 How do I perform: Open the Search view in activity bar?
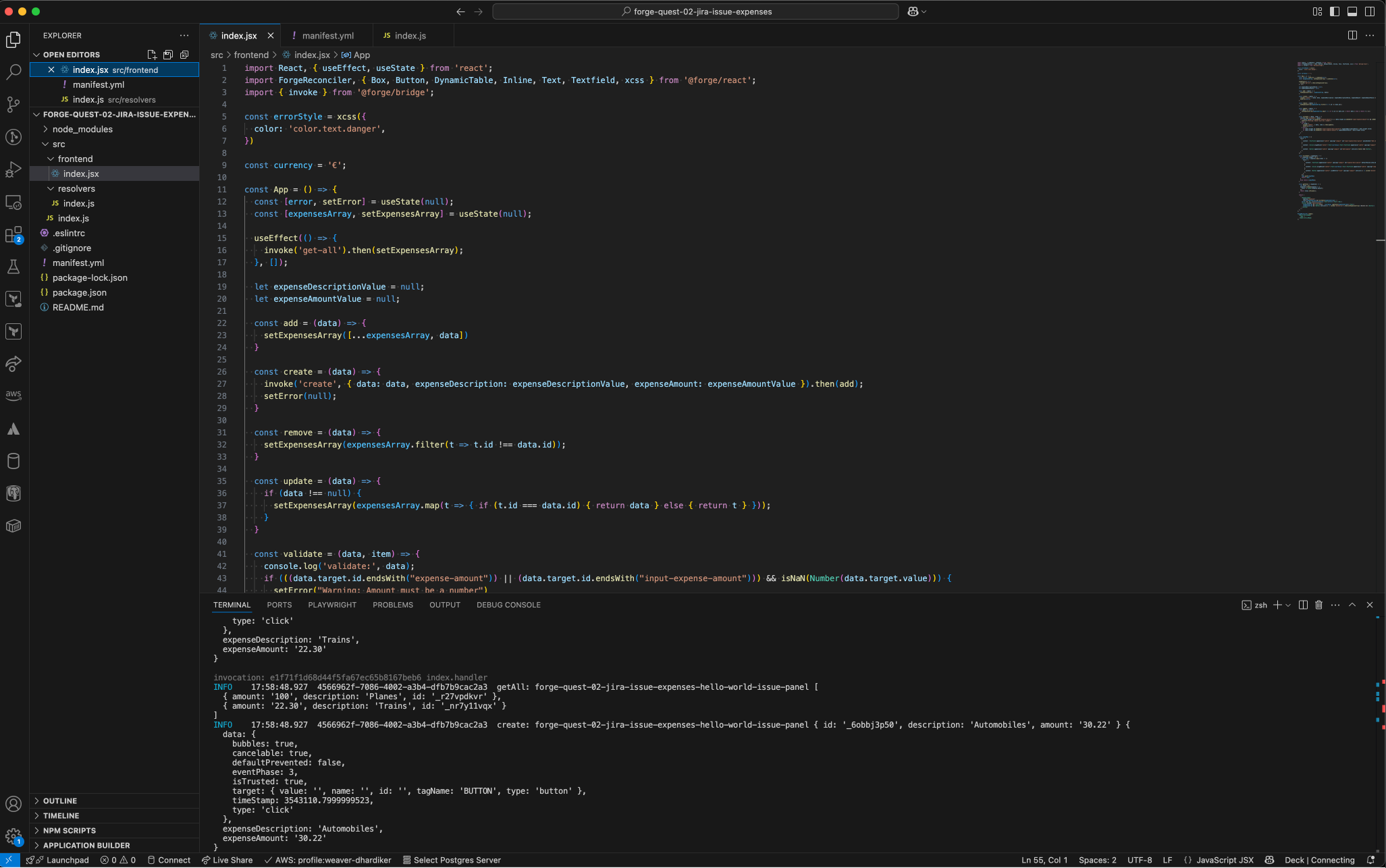click(14, 72)
